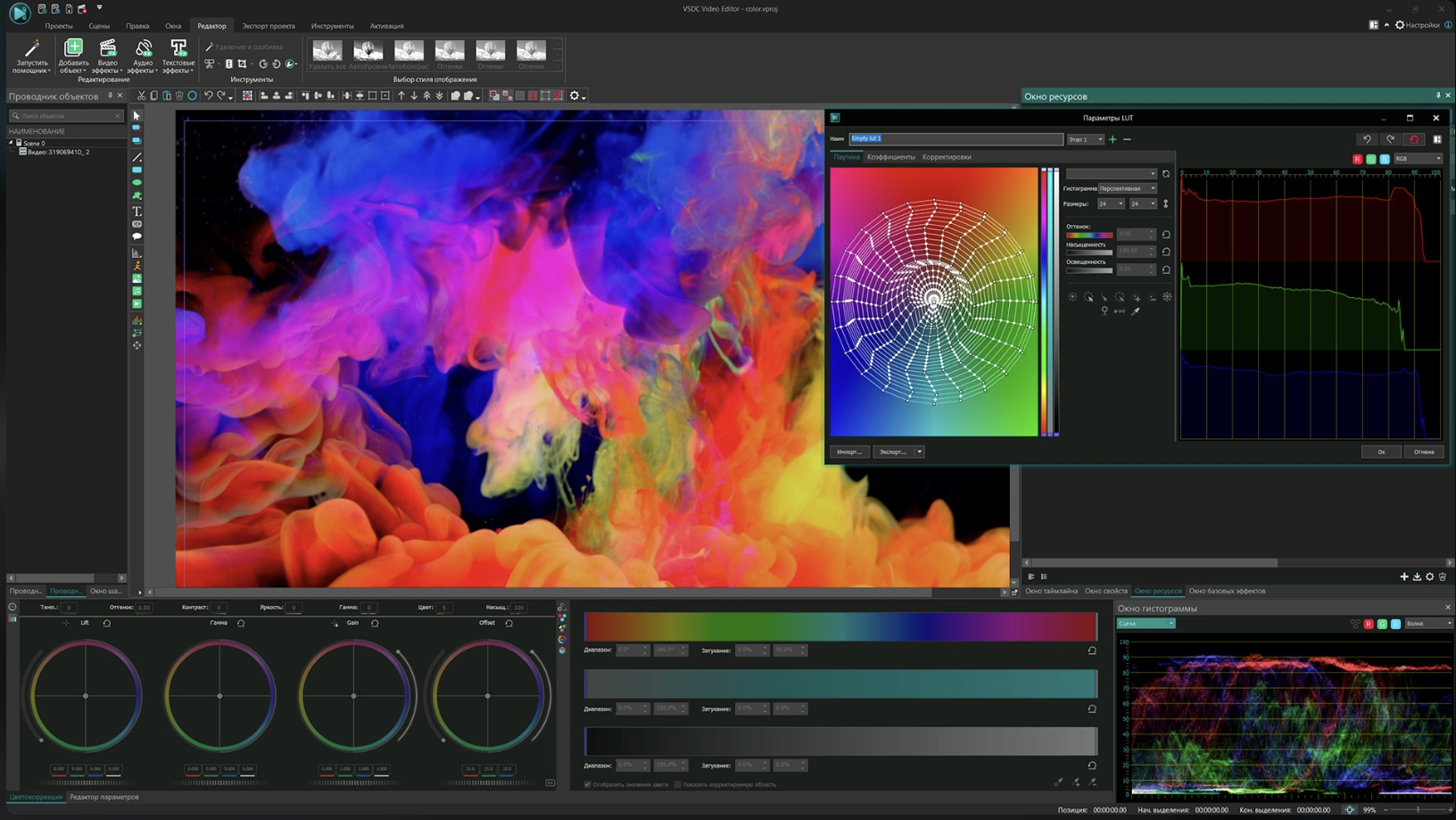Click the green plus add stage icon
1456x820 pixels.
click(x=1113, y=139)
